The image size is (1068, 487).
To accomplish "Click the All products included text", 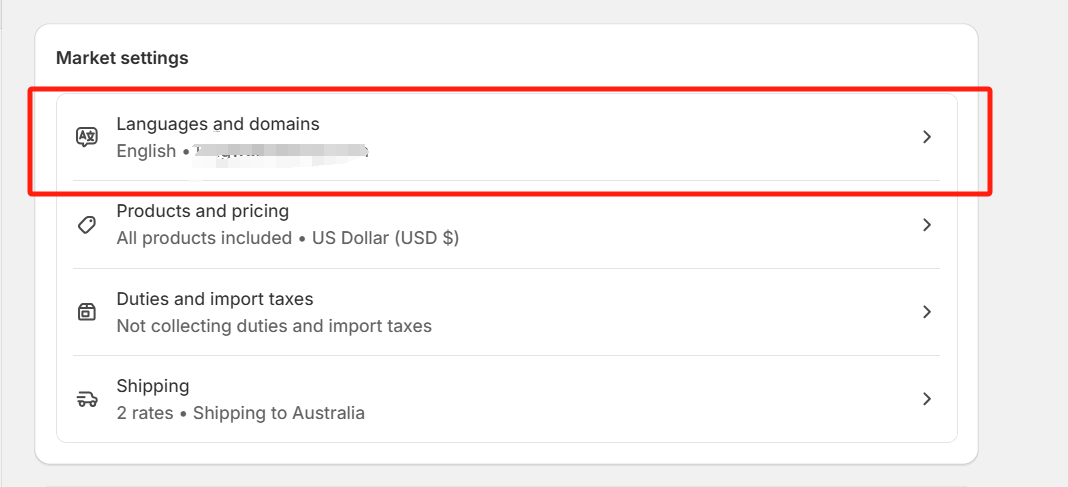I will click(x=204, y=238).
